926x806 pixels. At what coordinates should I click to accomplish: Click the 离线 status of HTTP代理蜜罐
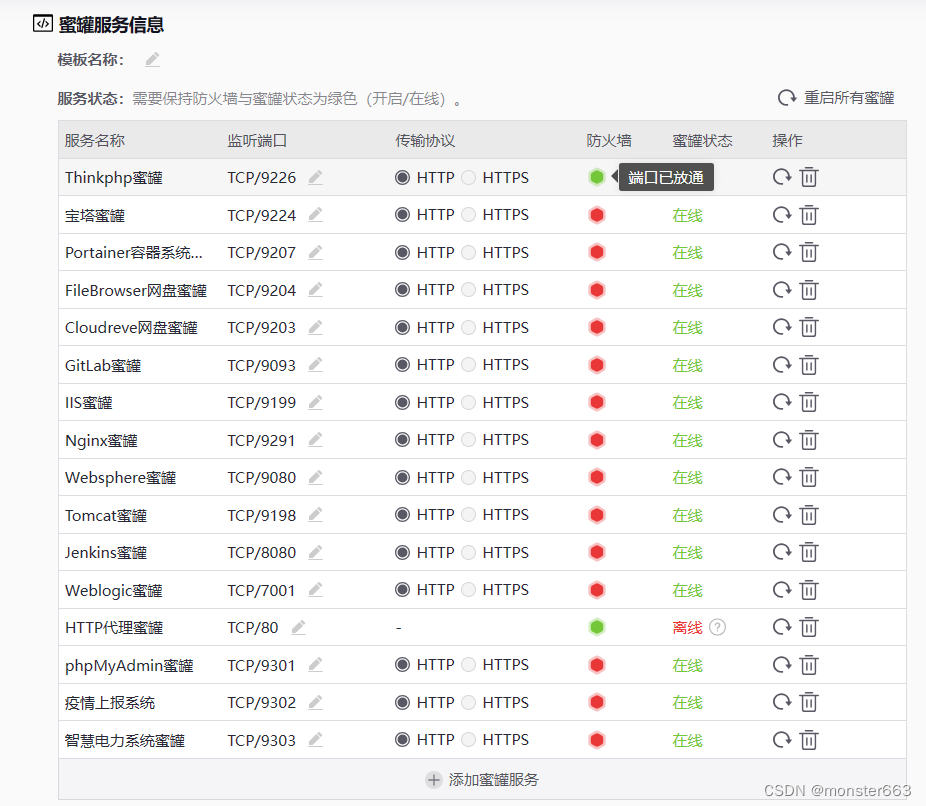[687, 628]
